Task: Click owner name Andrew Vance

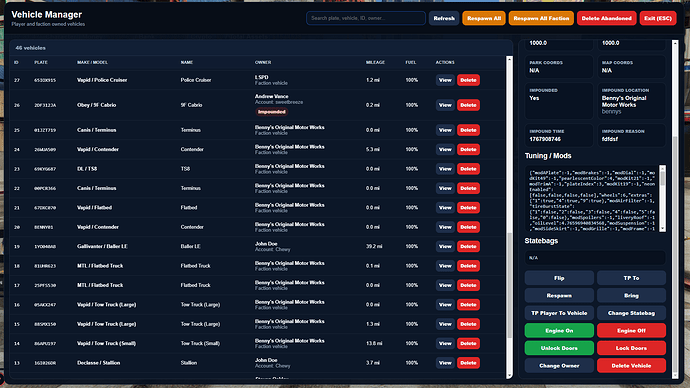Action: [272, 96]
